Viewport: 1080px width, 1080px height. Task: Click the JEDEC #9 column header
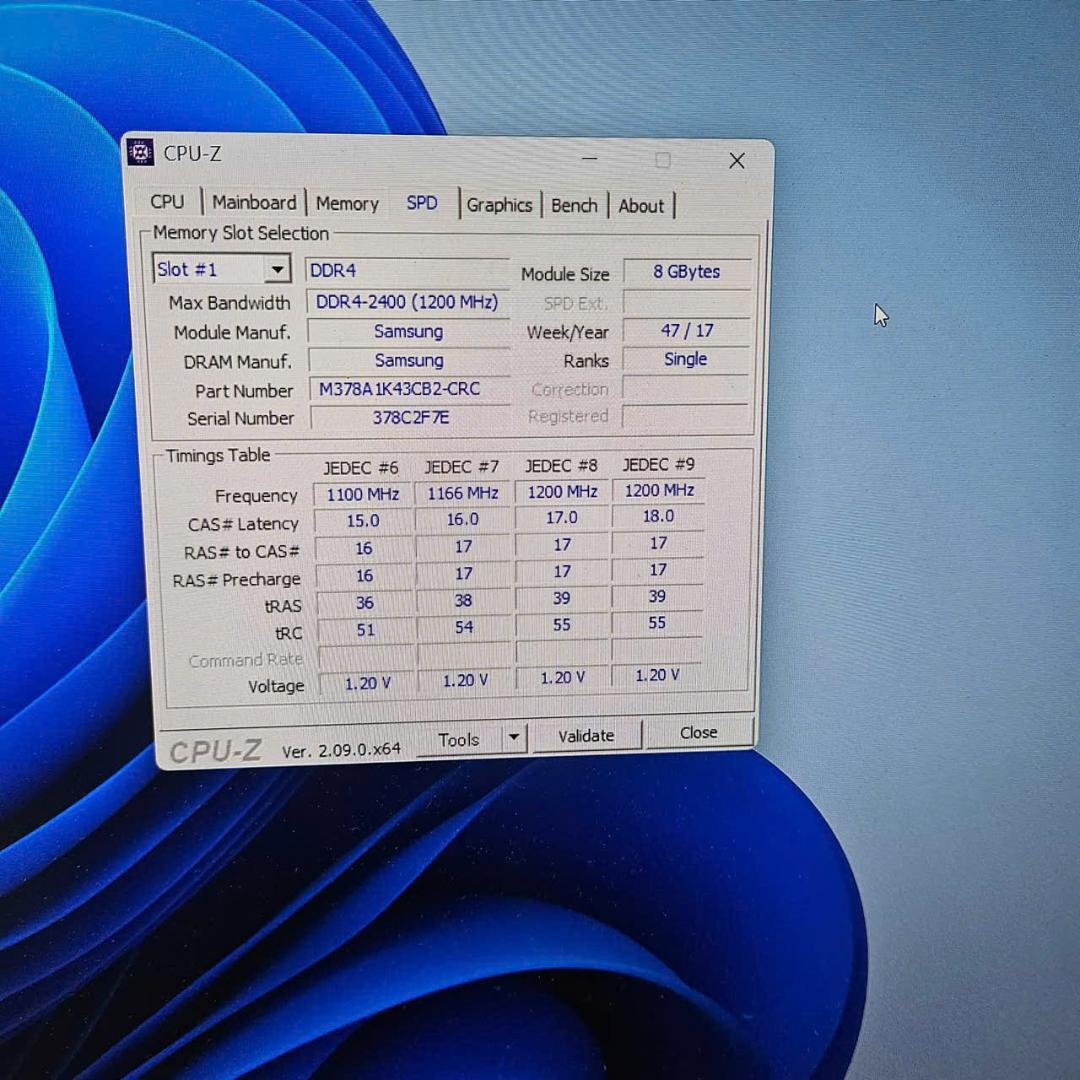[658, 464]
